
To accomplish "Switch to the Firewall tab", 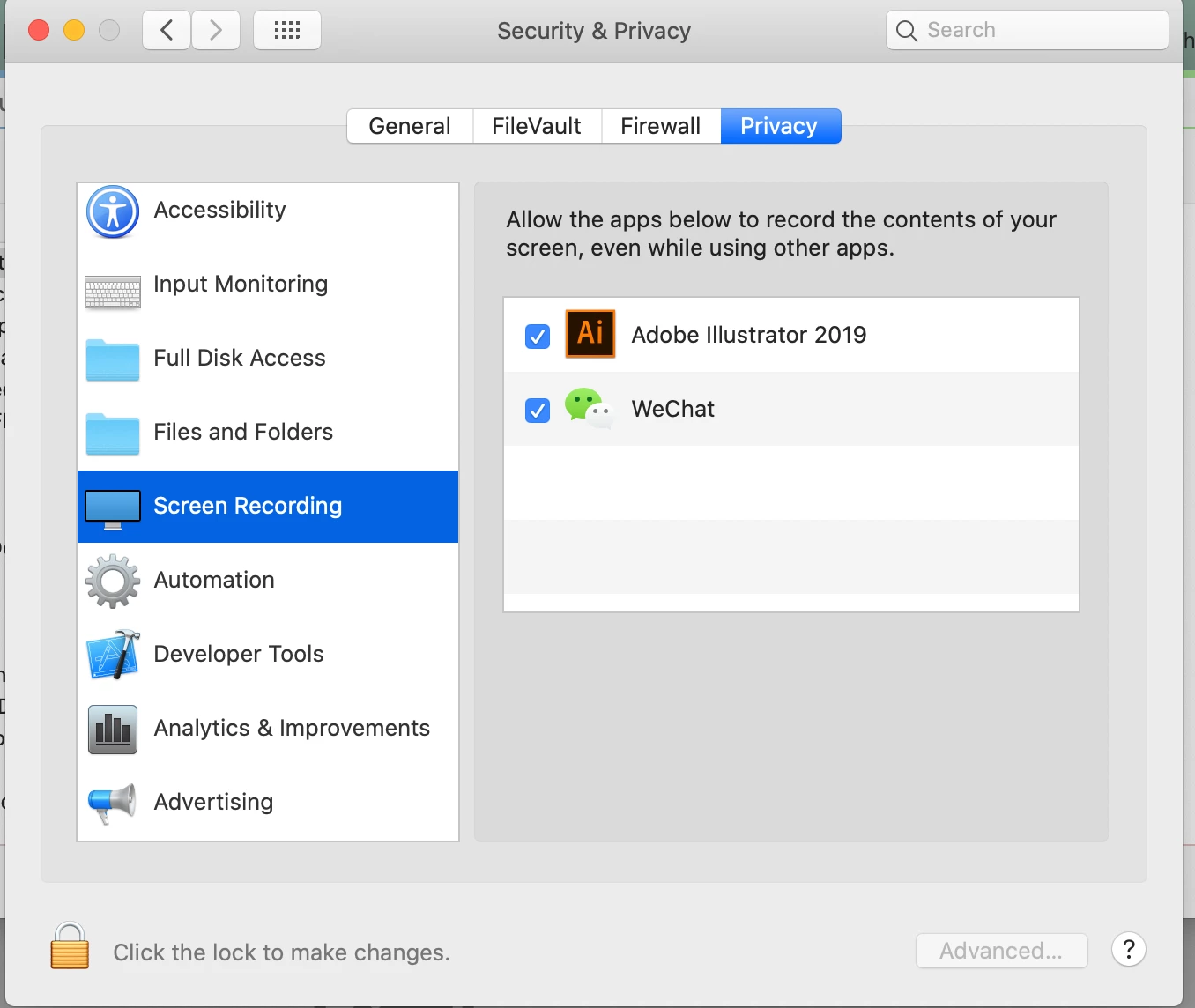I will point(661,126).
